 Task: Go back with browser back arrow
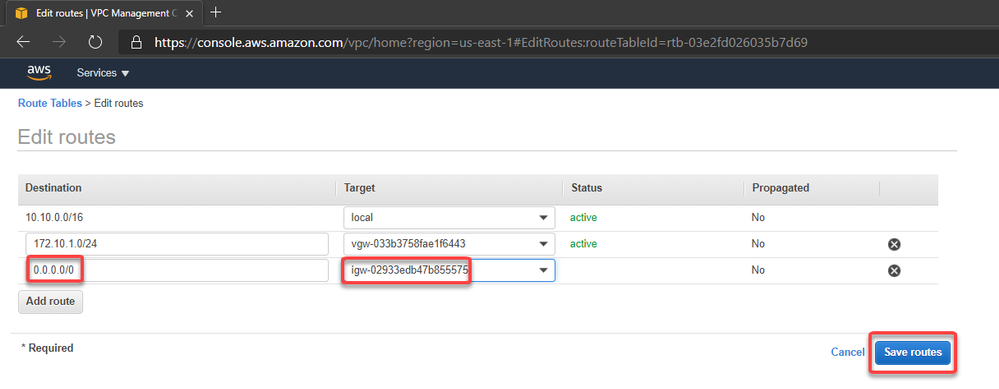23,42
